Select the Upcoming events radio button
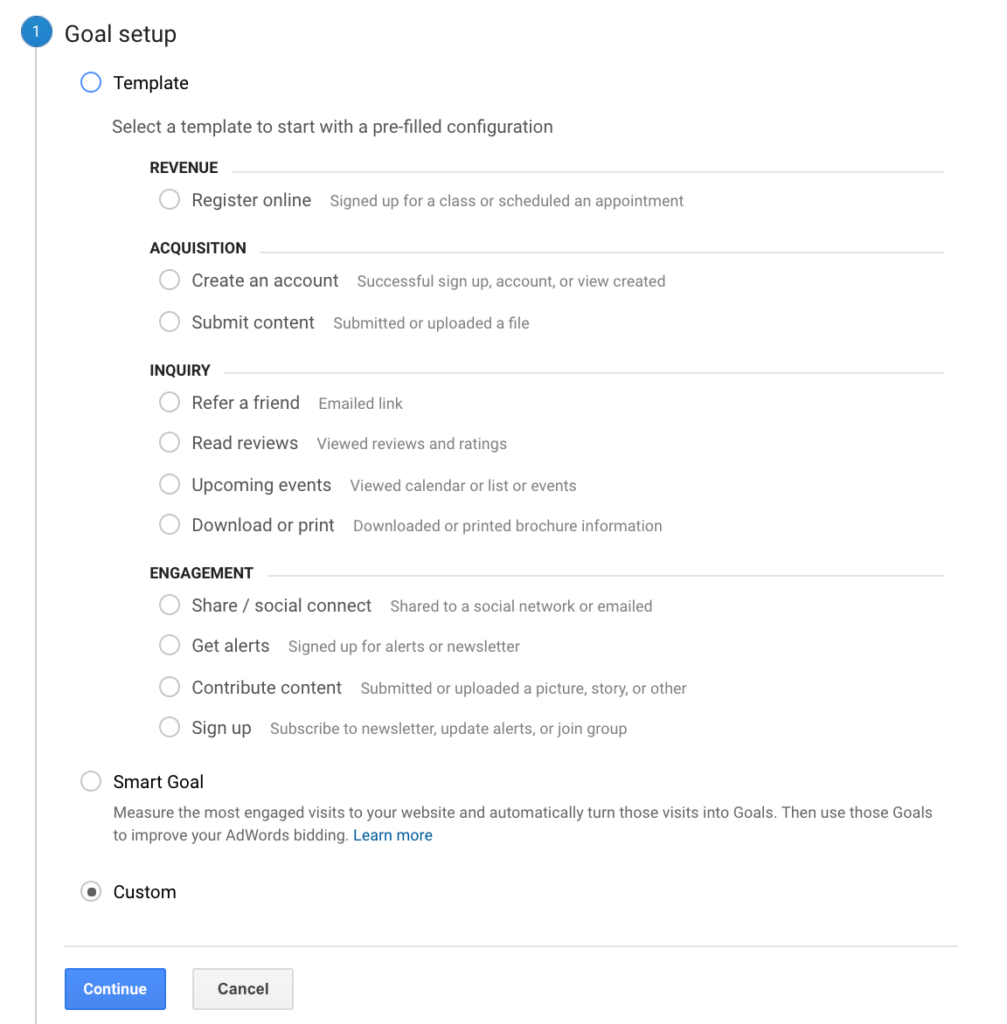The image size is (1007, 1024). click(x=170, y=485)
